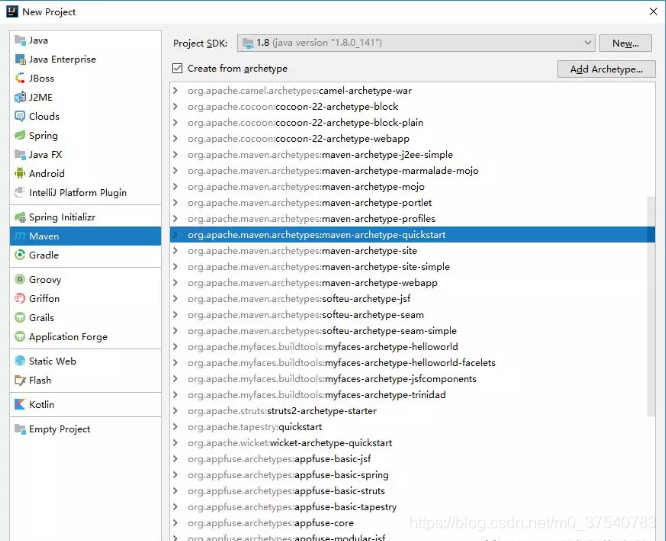Click the Grails icon
Image resolution: width=666 pixels, height=541 pixels.
20,318
